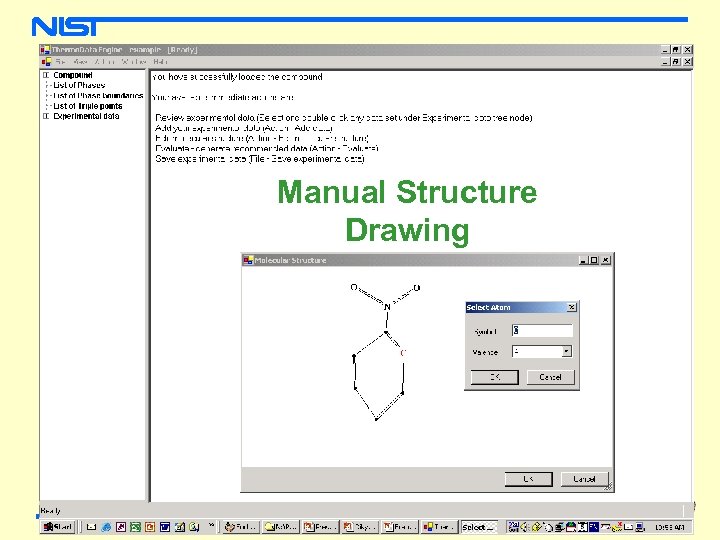Open the Valence dropdown in Select Atom

point(567,352)
